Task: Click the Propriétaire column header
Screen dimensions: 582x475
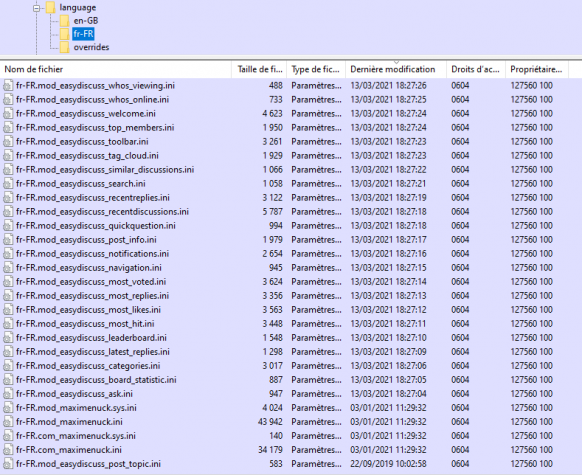Action: click(537, 69)
